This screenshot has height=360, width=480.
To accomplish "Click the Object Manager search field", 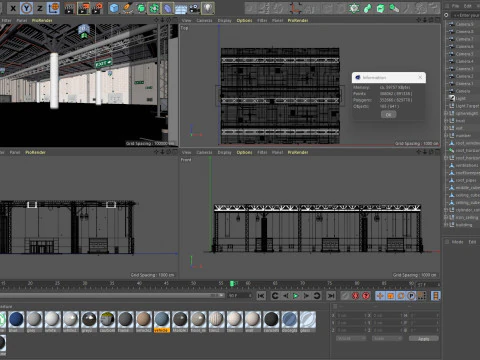I will [x=466, y=15].
